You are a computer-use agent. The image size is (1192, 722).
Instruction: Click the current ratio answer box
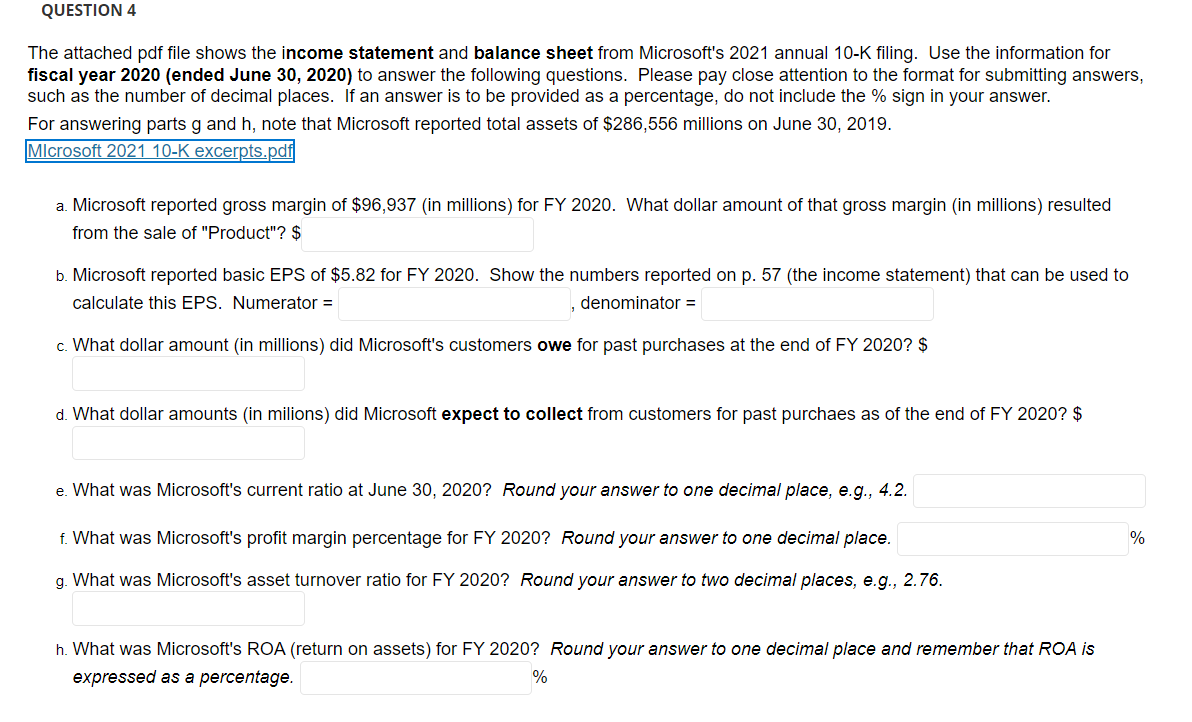[1028, 490]
